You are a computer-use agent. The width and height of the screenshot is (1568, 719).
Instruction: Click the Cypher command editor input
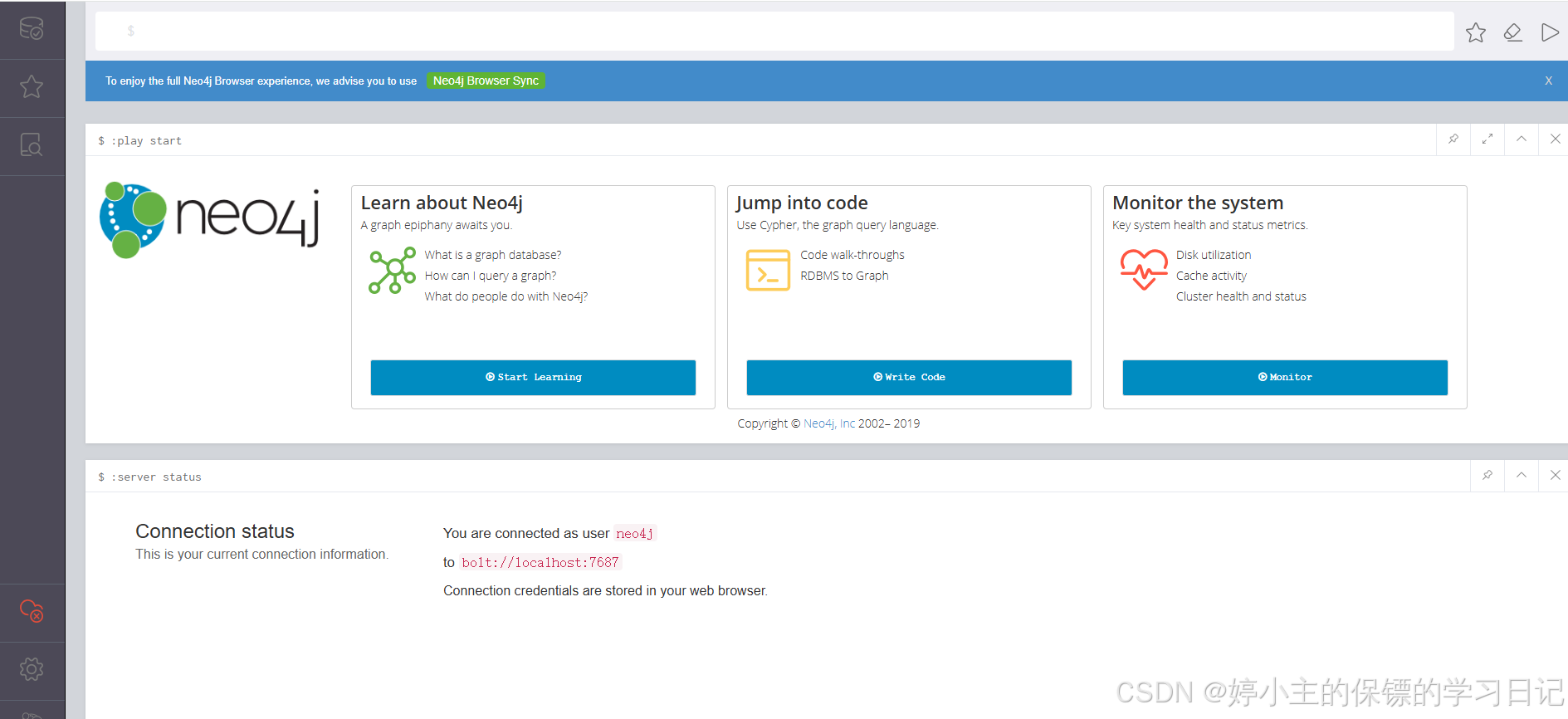774,31
